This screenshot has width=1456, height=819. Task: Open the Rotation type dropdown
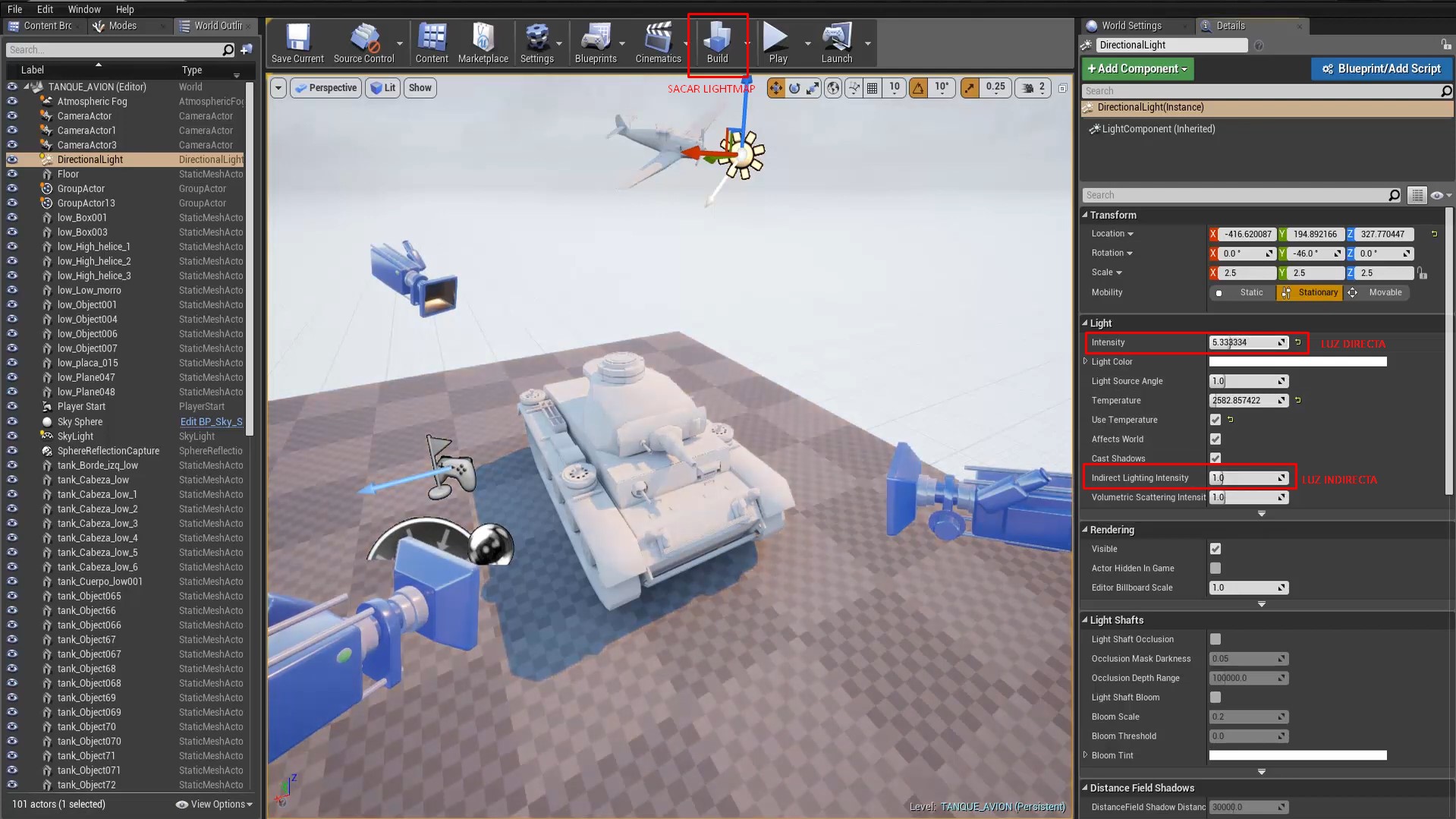[x=1112, y=253]
